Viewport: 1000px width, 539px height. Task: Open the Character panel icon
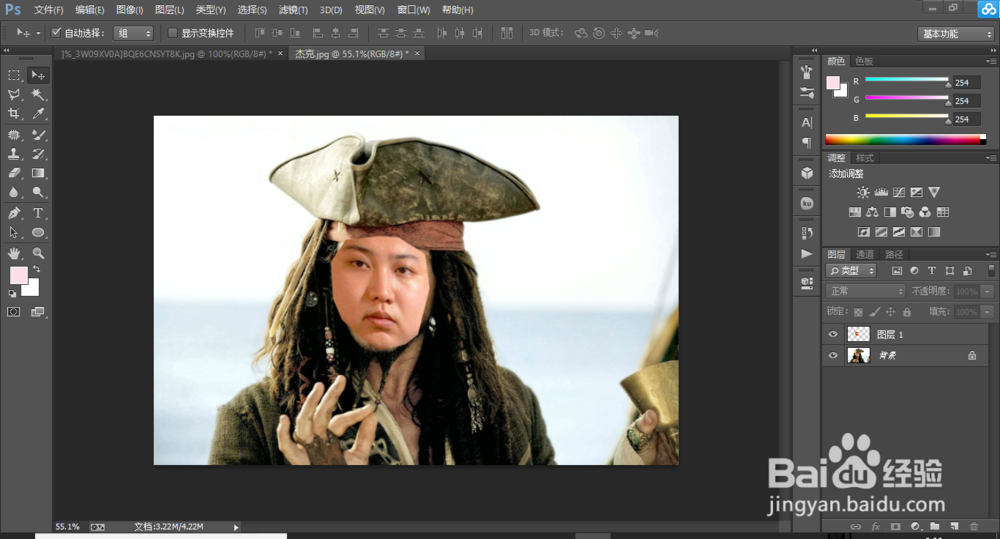coord(807,122)
